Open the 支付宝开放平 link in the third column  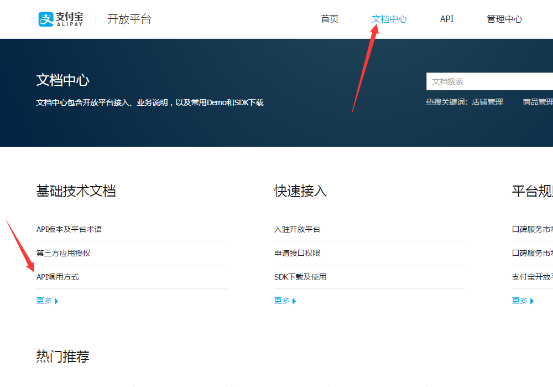click(x=532, y=277)
